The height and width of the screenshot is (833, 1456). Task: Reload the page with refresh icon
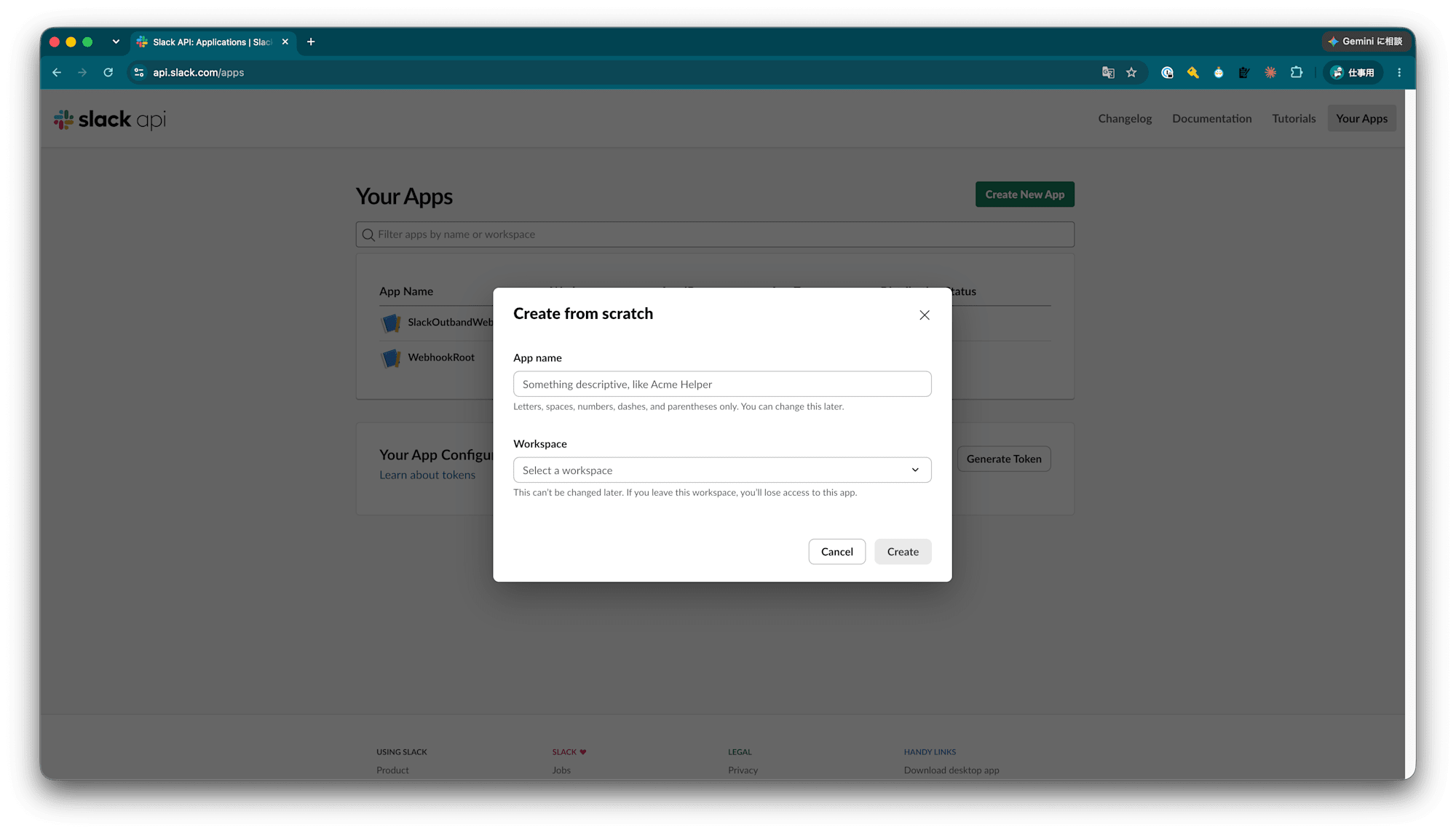click(x=108, y=73)
